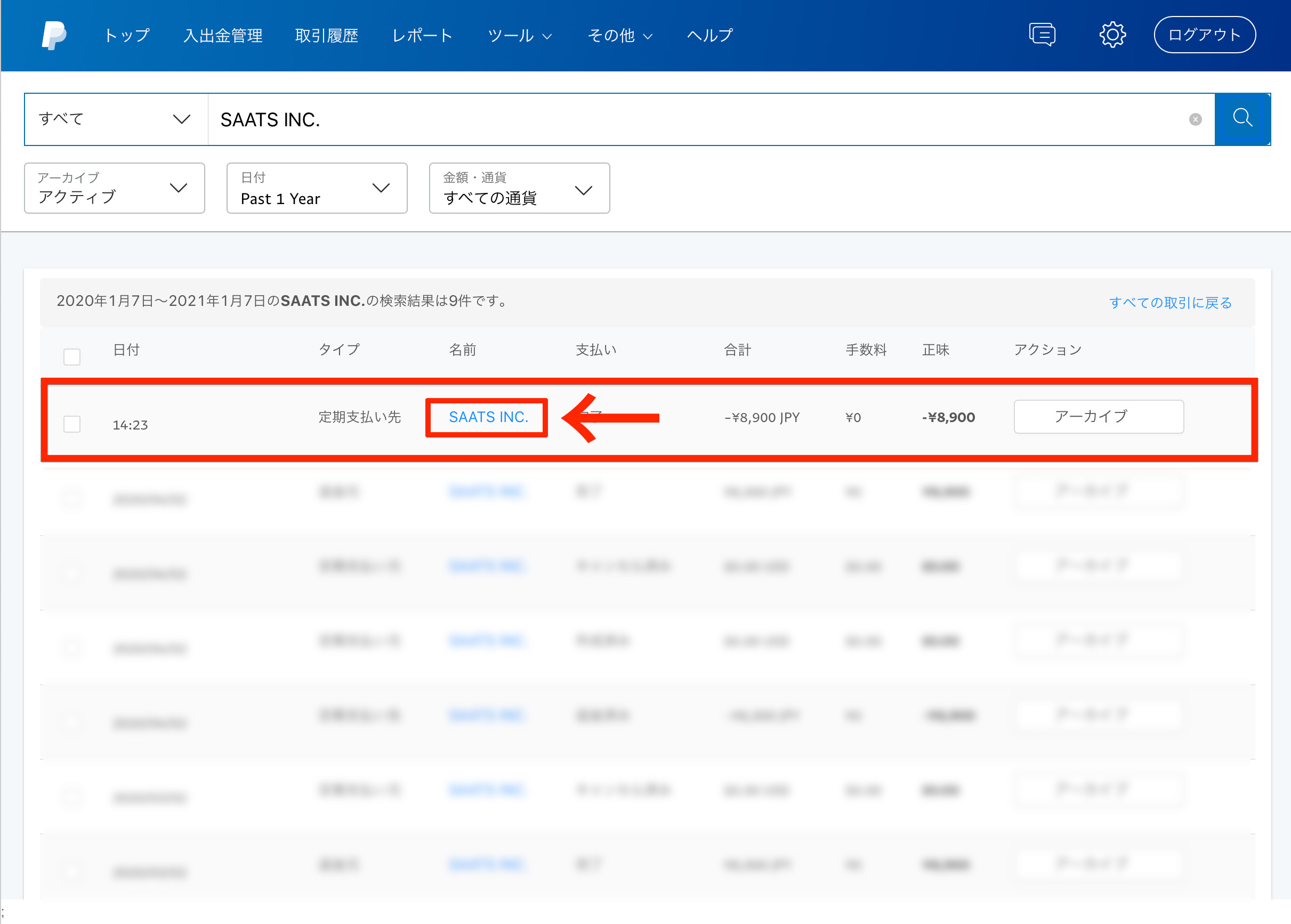Open 入出金管理 navigation item
This screenshot has width=1291, height=924.
[x=223, y=35]
